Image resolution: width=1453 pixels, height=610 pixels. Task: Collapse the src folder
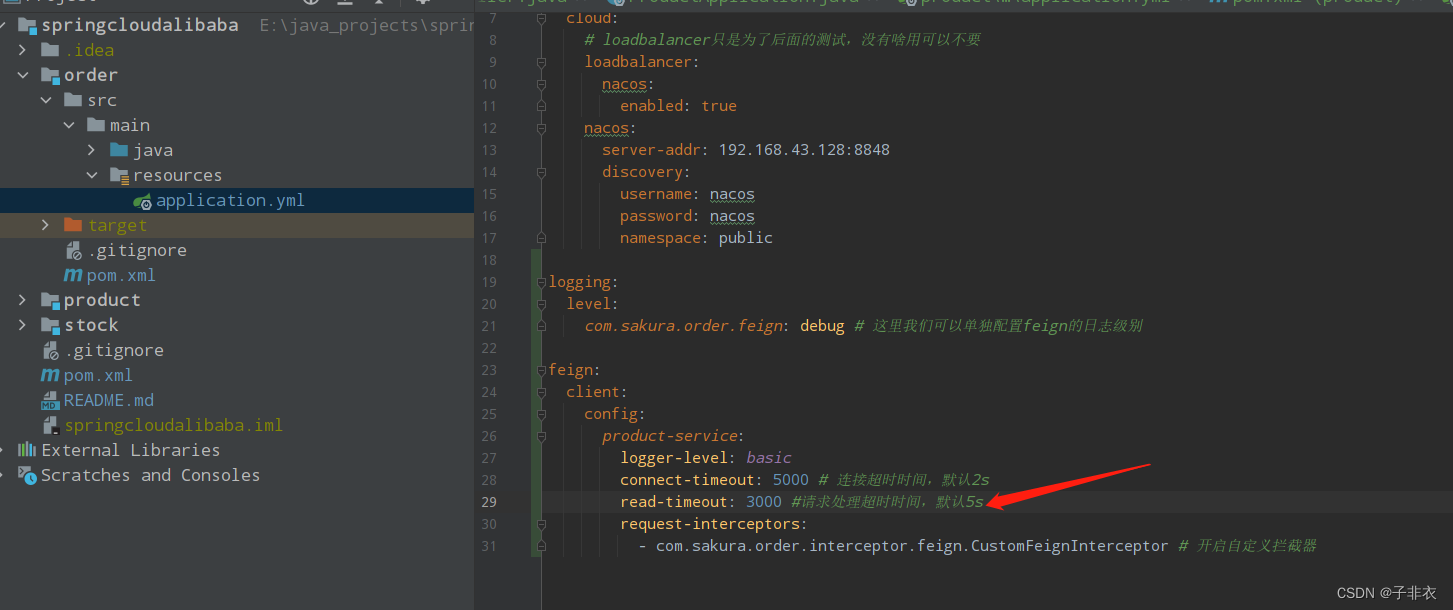point(46,99)
